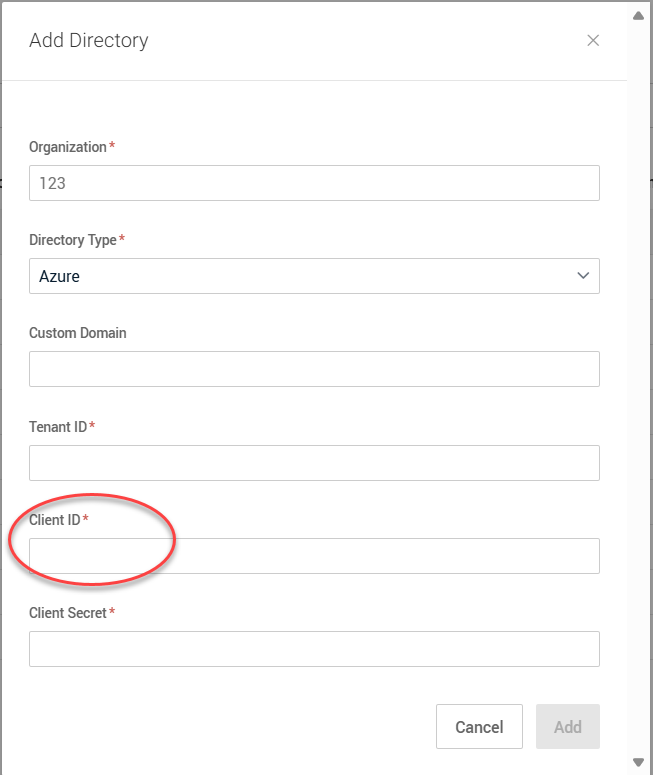The height and width of the screenshot is (775, 653).
Task: Click the Add Directory dialog title
Action: [x=89, y=41]
